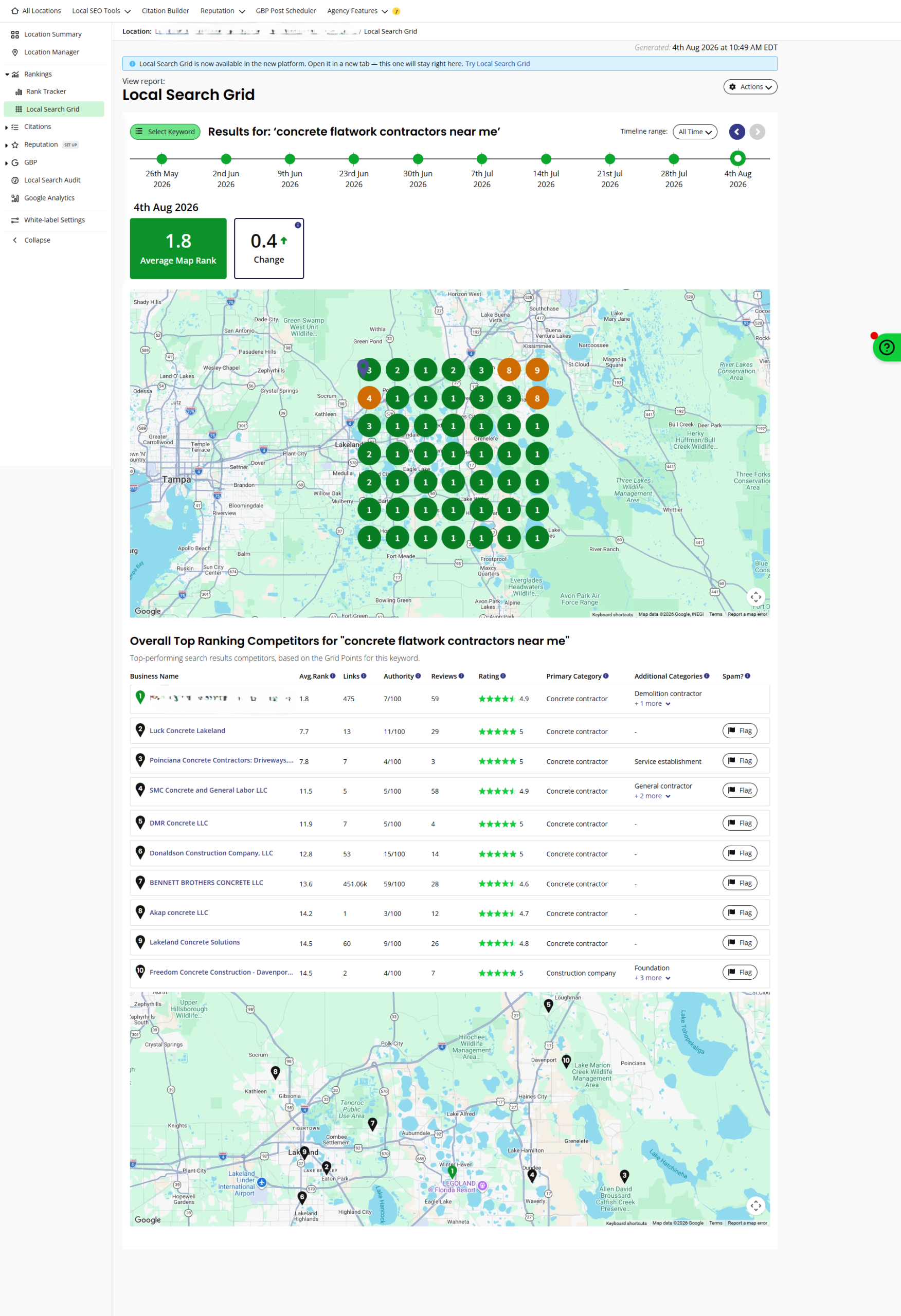
Task: Click competitor pin 5 near Loughman
Action: [548, 1006]
